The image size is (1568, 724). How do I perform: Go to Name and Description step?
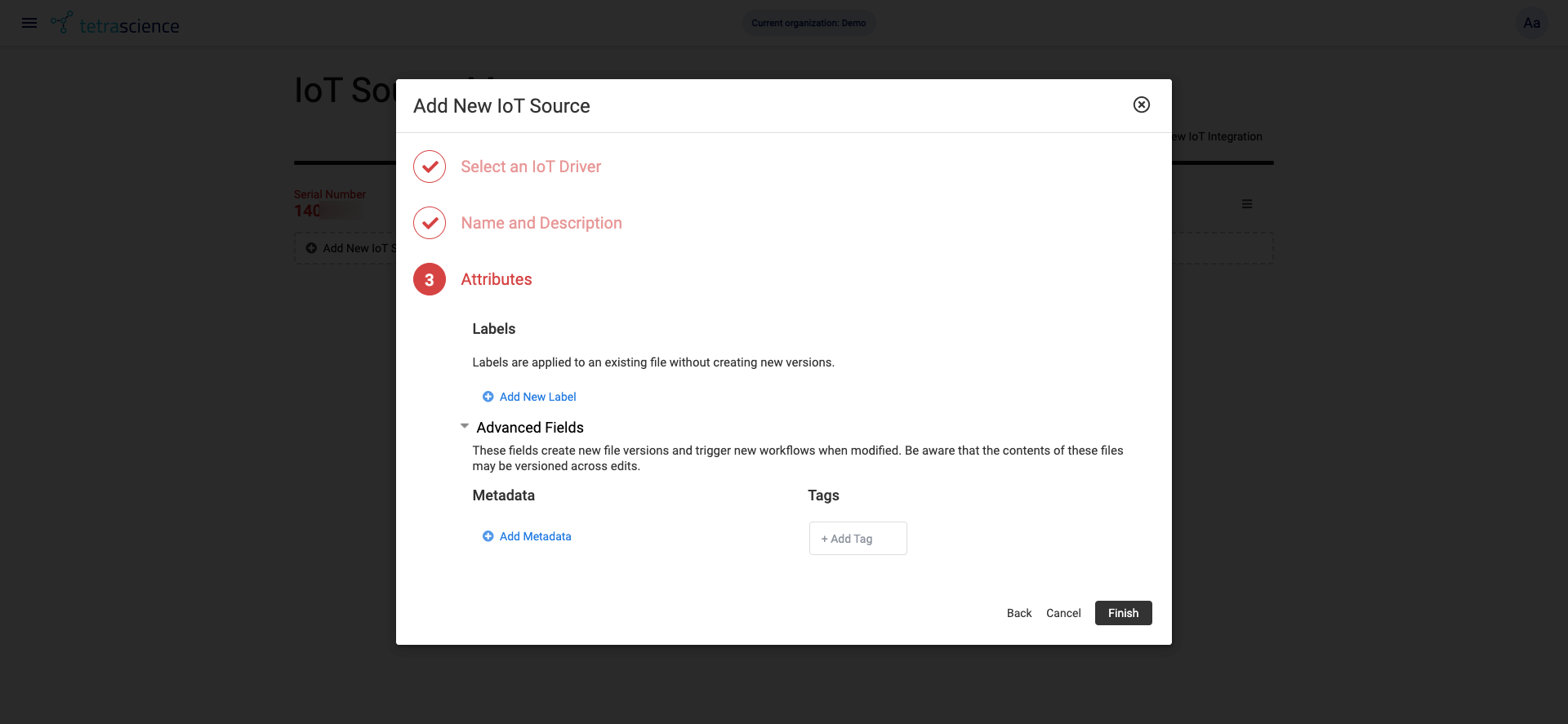coord(541,223)
